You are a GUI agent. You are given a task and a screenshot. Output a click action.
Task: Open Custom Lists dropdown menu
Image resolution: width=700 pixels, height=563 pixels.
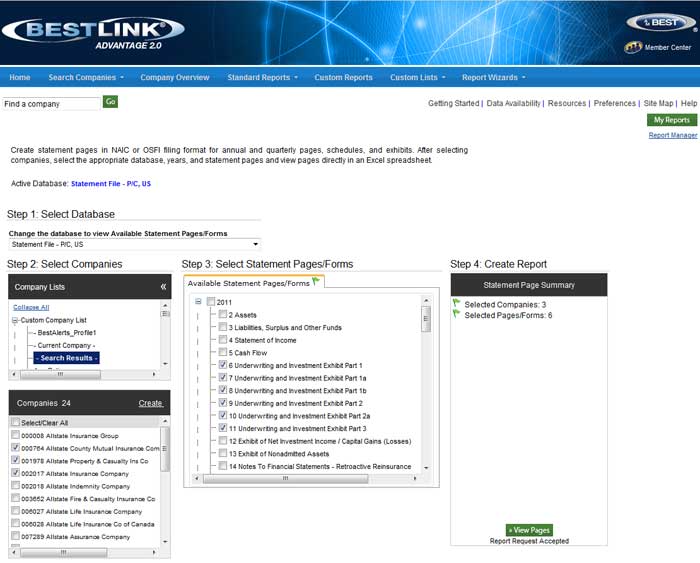[x=418, y=77]
